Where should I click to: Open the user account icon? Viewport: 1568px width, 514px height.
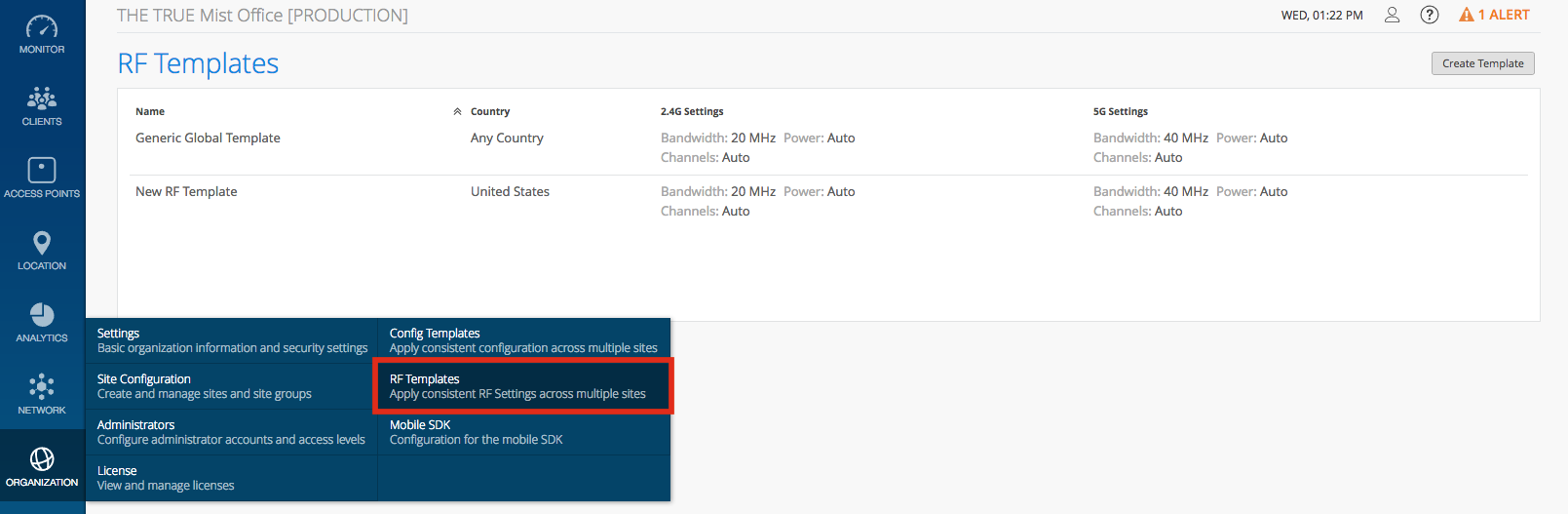tap(1392, 15)
